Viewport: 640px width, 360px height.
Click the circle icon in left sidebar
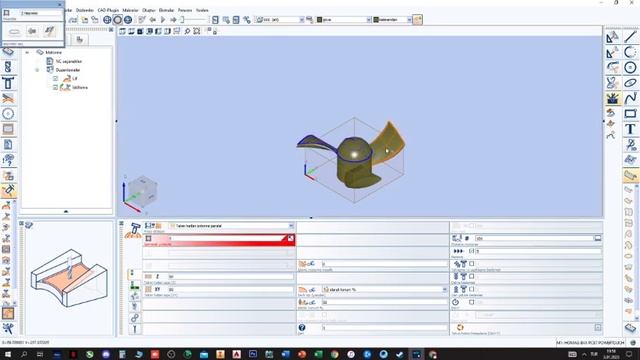click(8, 114)
